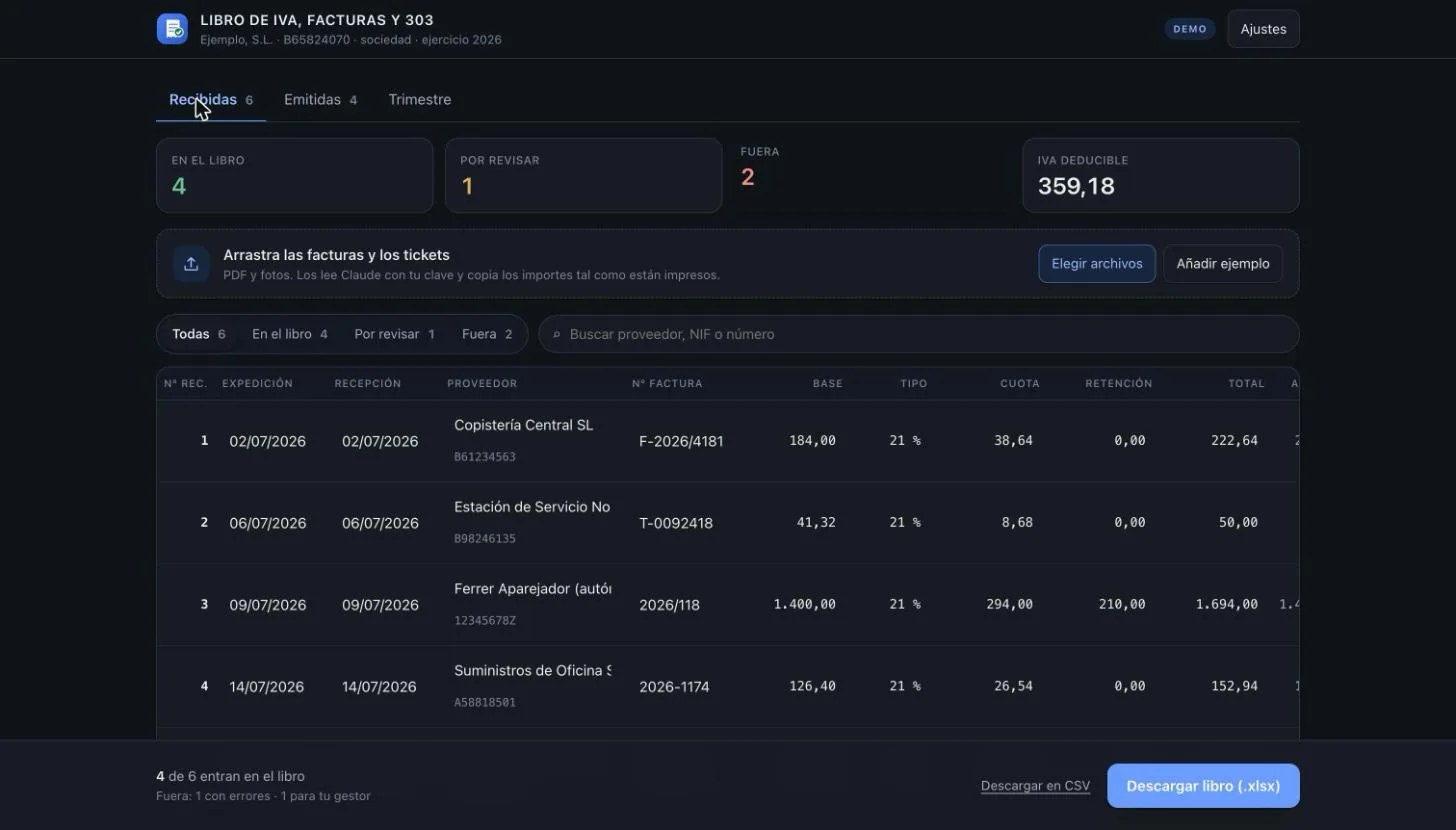This screenshot has height=830, width=1456.
Task: Click the BASE column header
Action: 828,384
